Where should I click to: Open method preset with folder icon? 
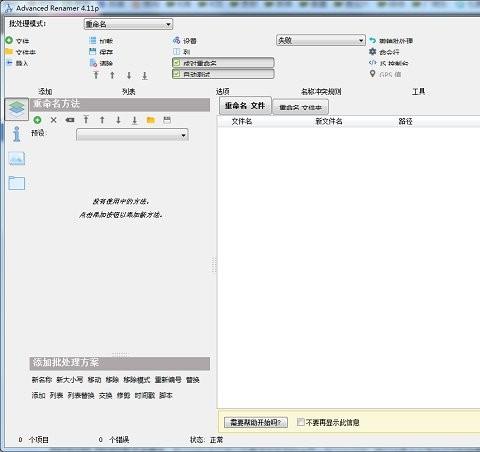point(151,120)
